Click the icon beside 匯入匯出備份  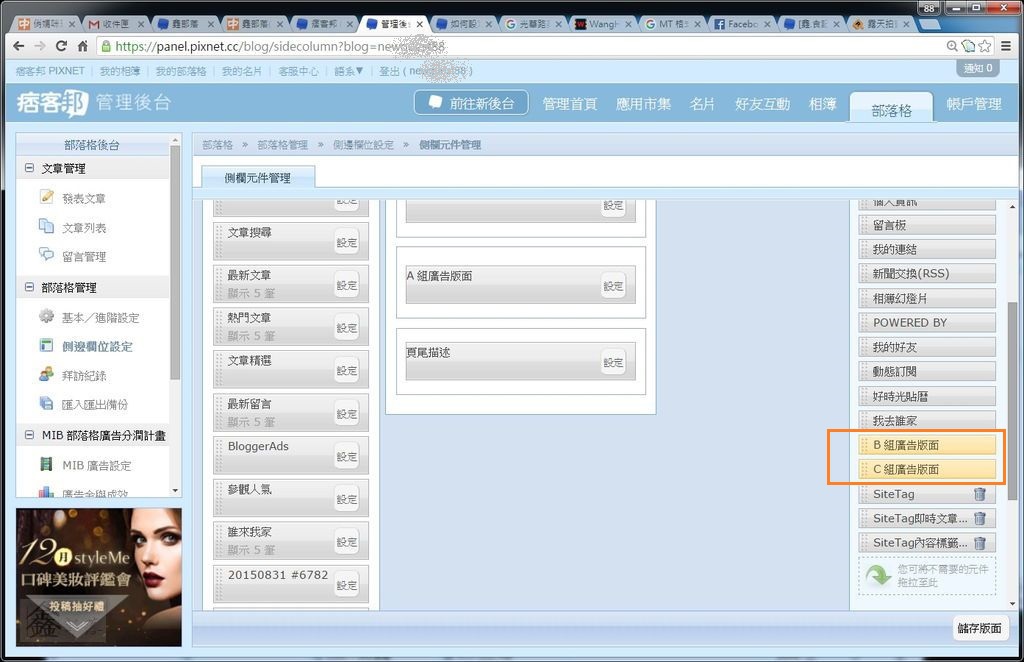46,403
